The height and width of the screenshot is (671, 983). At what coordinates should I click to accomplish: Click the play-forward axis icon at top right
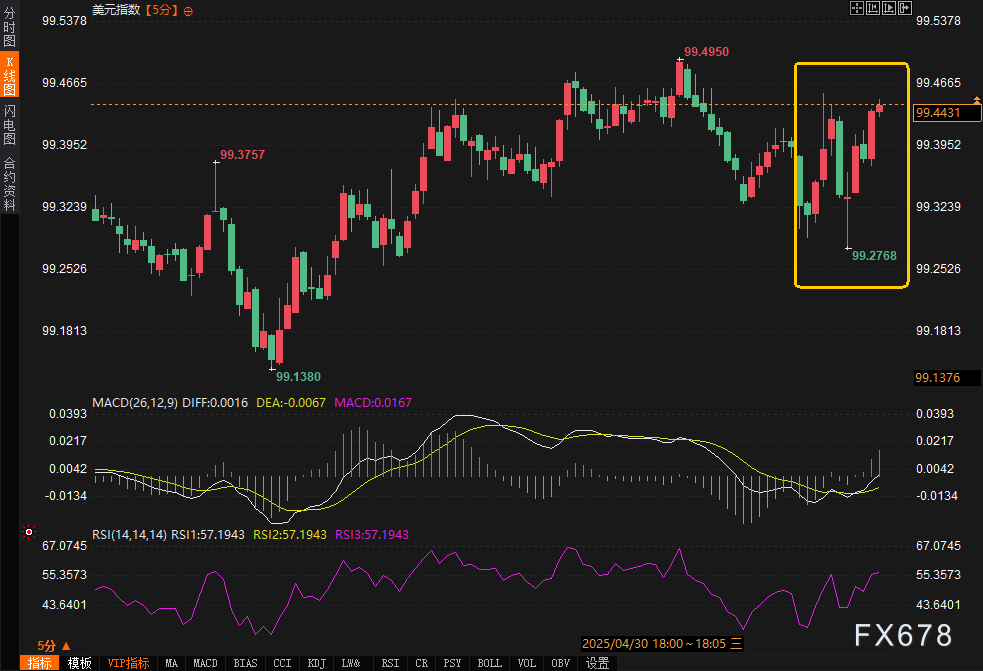pyautogui.click(x=889, y=8)
